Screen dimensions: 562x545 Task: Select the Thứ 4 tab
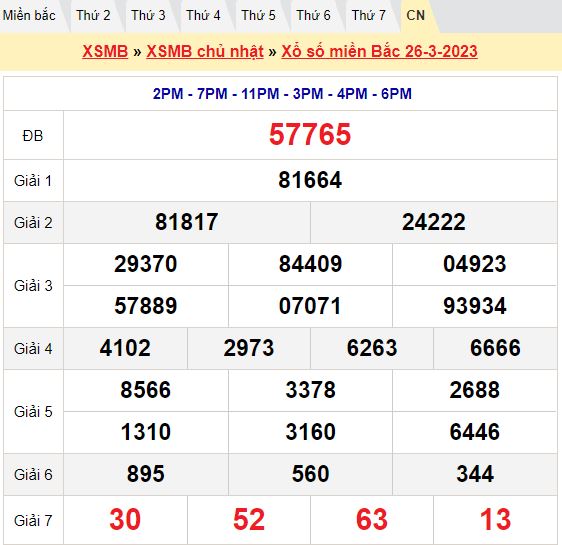click(203, 16)
